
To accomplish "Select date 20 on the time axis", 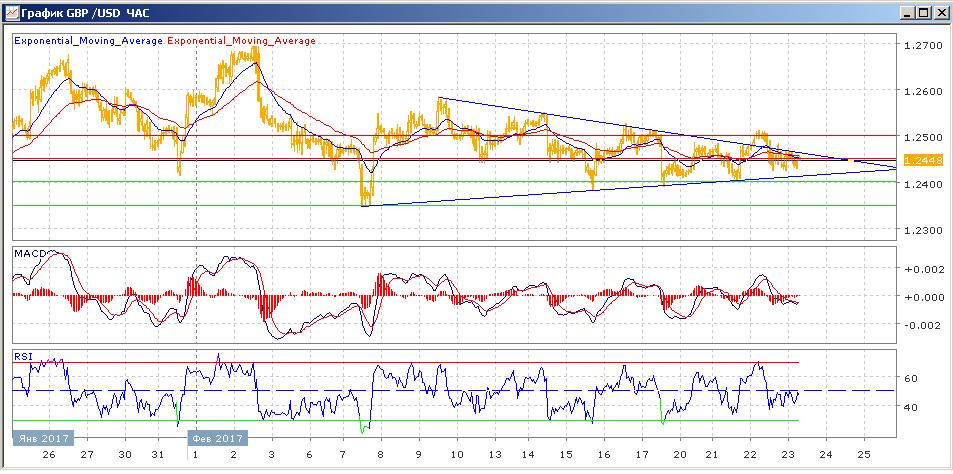I will [x=679, y=455].
